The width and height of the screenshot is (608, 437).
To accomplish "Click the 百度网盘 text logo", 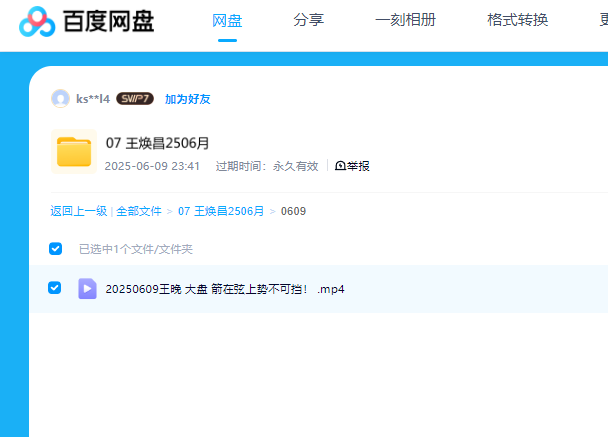I will [107, 20].
